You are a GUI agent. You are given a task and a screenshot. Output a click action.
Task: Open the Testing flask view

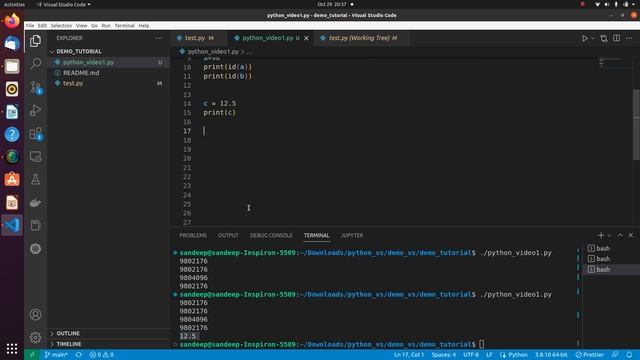point(36,180)
